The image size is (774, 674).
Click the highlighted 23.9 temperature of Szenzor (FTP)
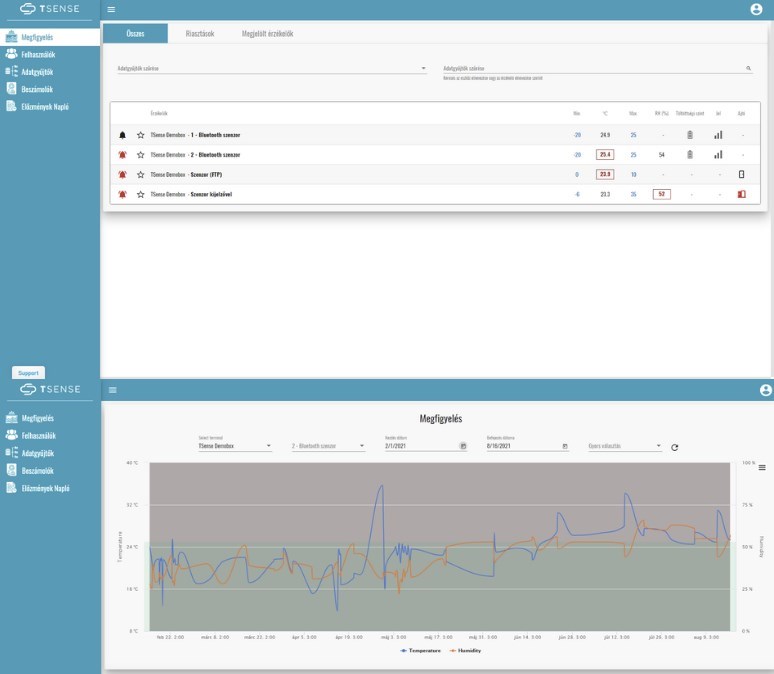[605, 174]
